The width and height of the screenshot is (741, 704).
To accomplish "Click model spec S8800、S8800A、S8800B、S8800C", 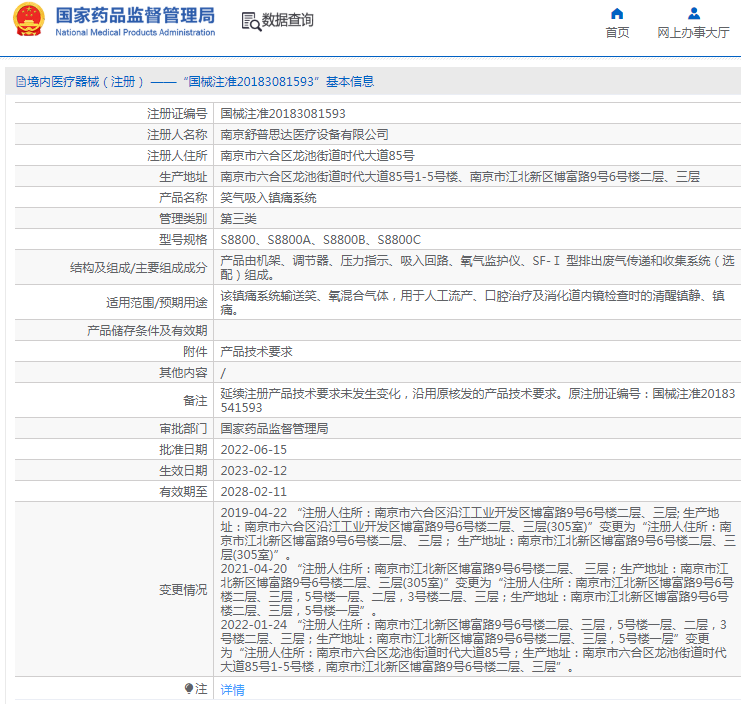I will pos(320,240).
